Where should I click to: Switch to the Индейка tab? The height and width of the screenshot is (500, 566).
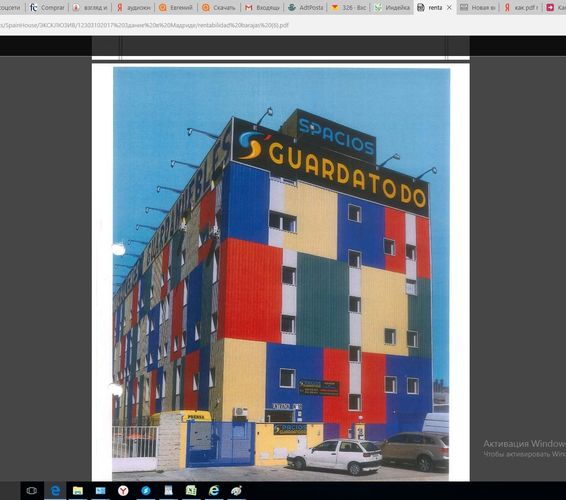(x=392, y=7)
